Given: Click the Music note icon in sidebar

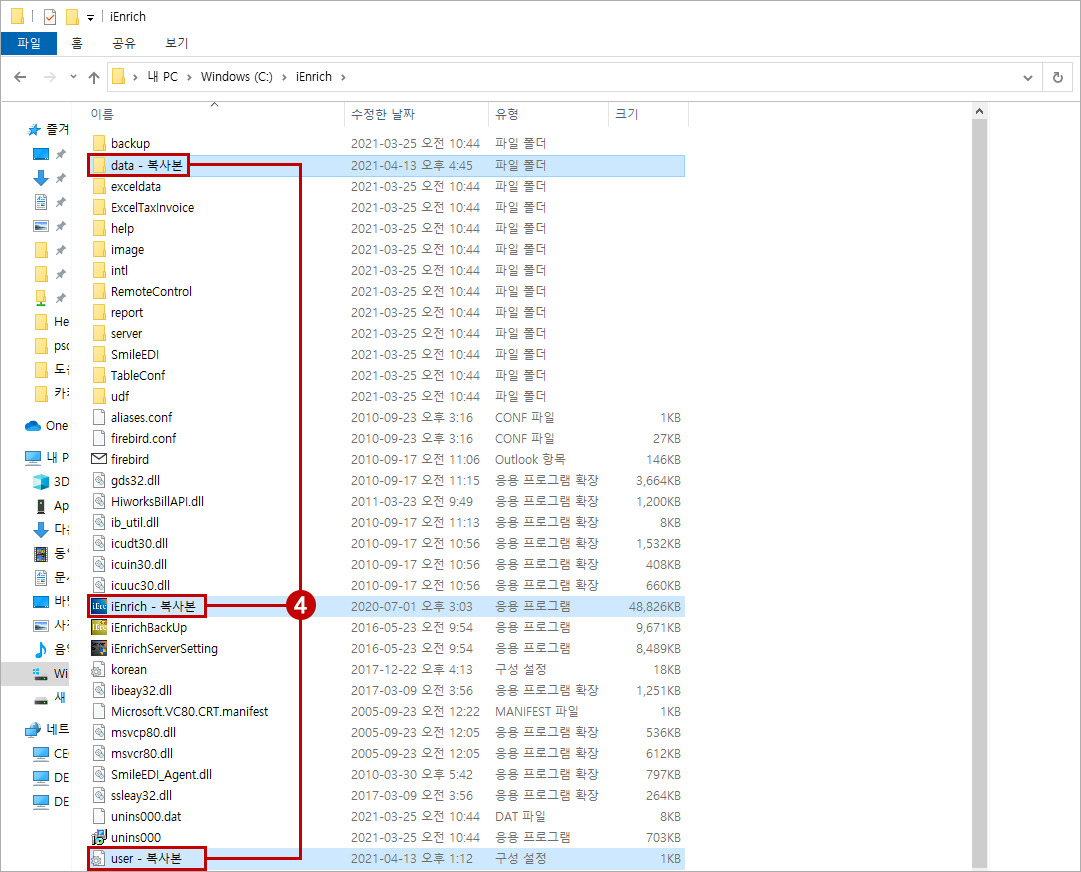Looking at the screenshot, I should pyautogui.click(x=41, y=649).
